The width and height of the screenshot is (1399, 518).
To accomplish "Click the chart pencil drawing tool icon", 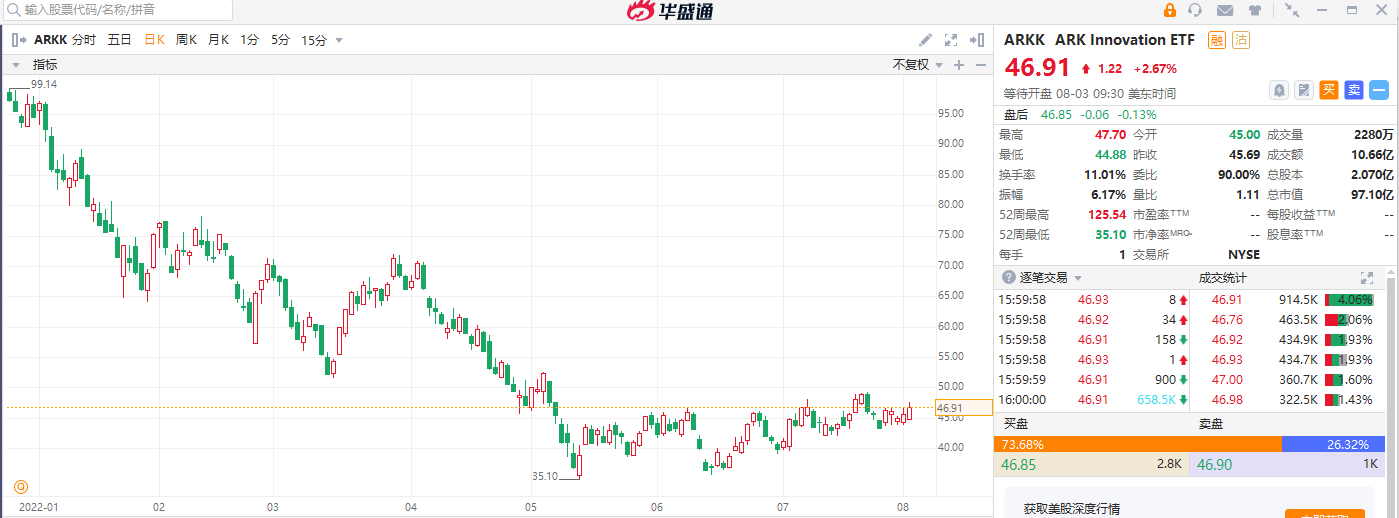I will [x=926, y=40].
